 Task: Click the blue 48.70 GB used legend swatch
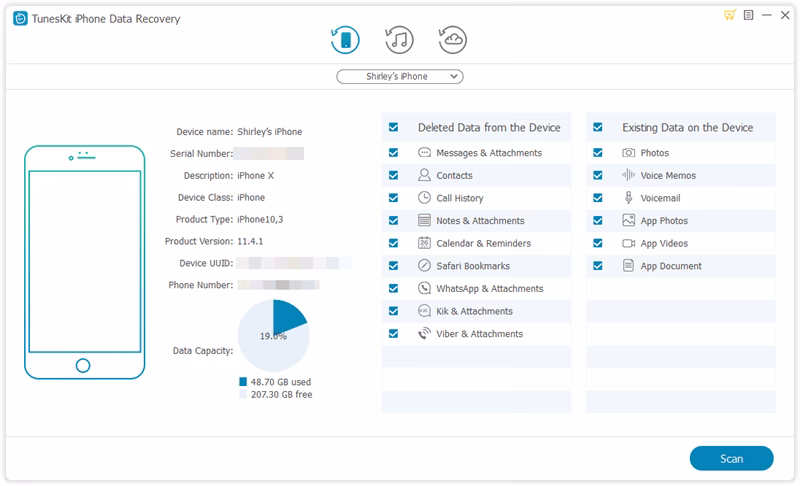click(x=243, y=382)
